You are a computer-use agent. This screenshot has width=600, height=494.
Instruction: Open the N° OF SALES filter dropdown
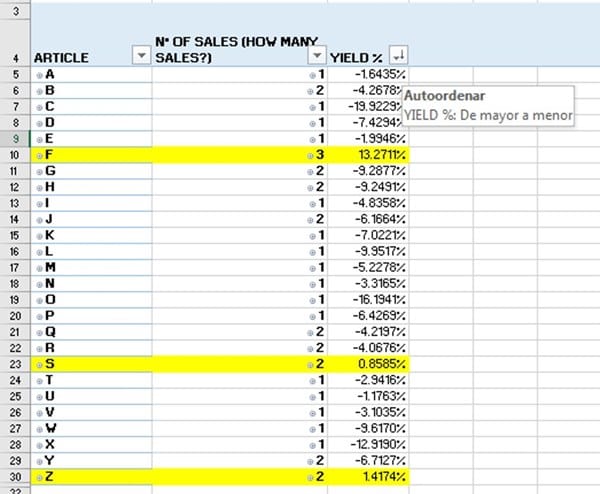click(317, 57)
